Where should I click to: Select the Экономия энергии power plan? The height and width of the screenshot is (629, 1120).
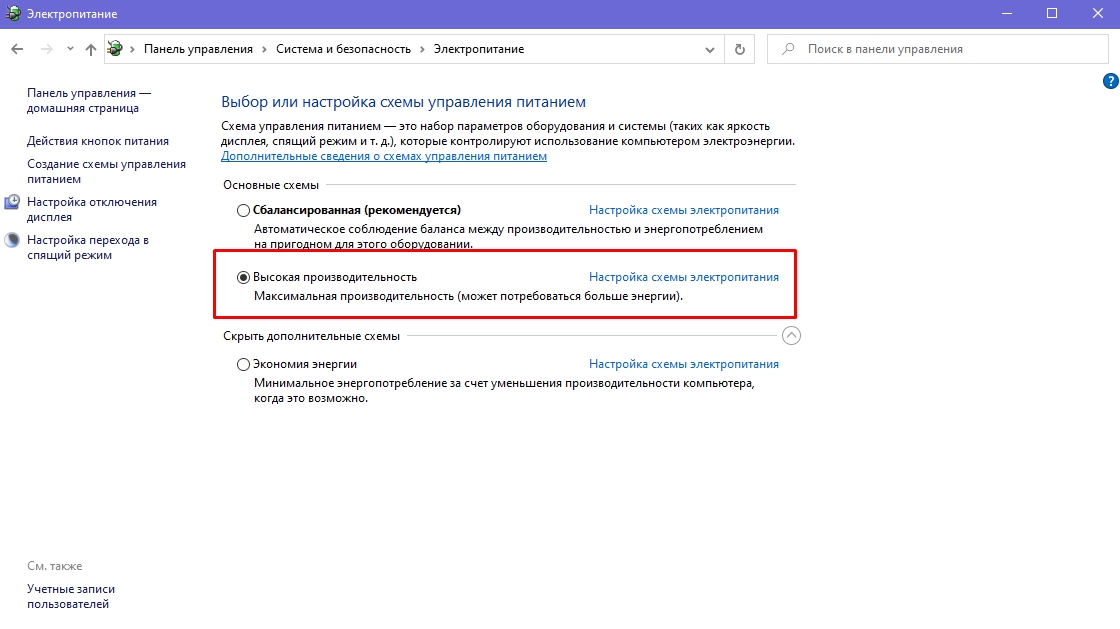pyautogui.click(x=243, y=365)
